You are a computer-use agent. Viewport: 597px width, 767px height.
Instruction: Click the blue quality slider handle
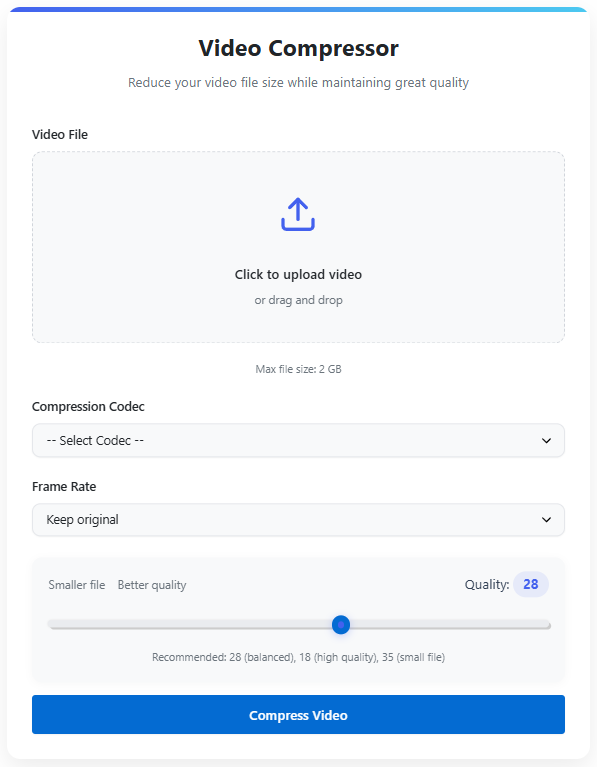[x=341, y=625]
